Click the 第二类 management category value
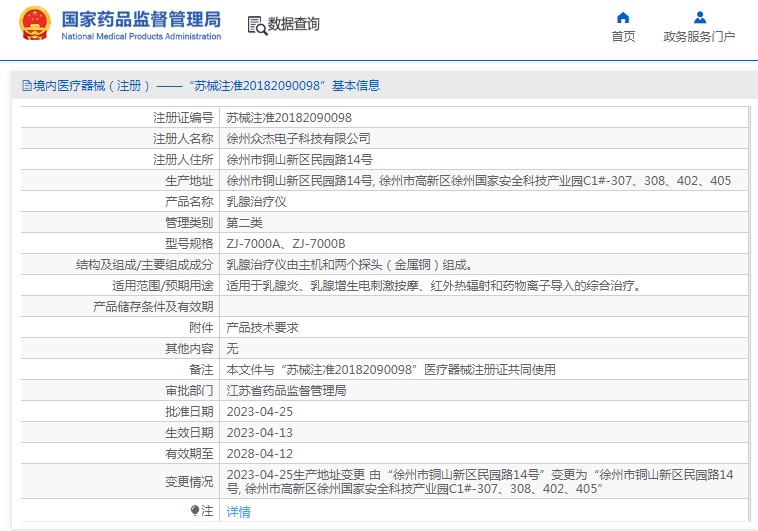The height and width of the screenshot is (531, 758). coord(244,223)
